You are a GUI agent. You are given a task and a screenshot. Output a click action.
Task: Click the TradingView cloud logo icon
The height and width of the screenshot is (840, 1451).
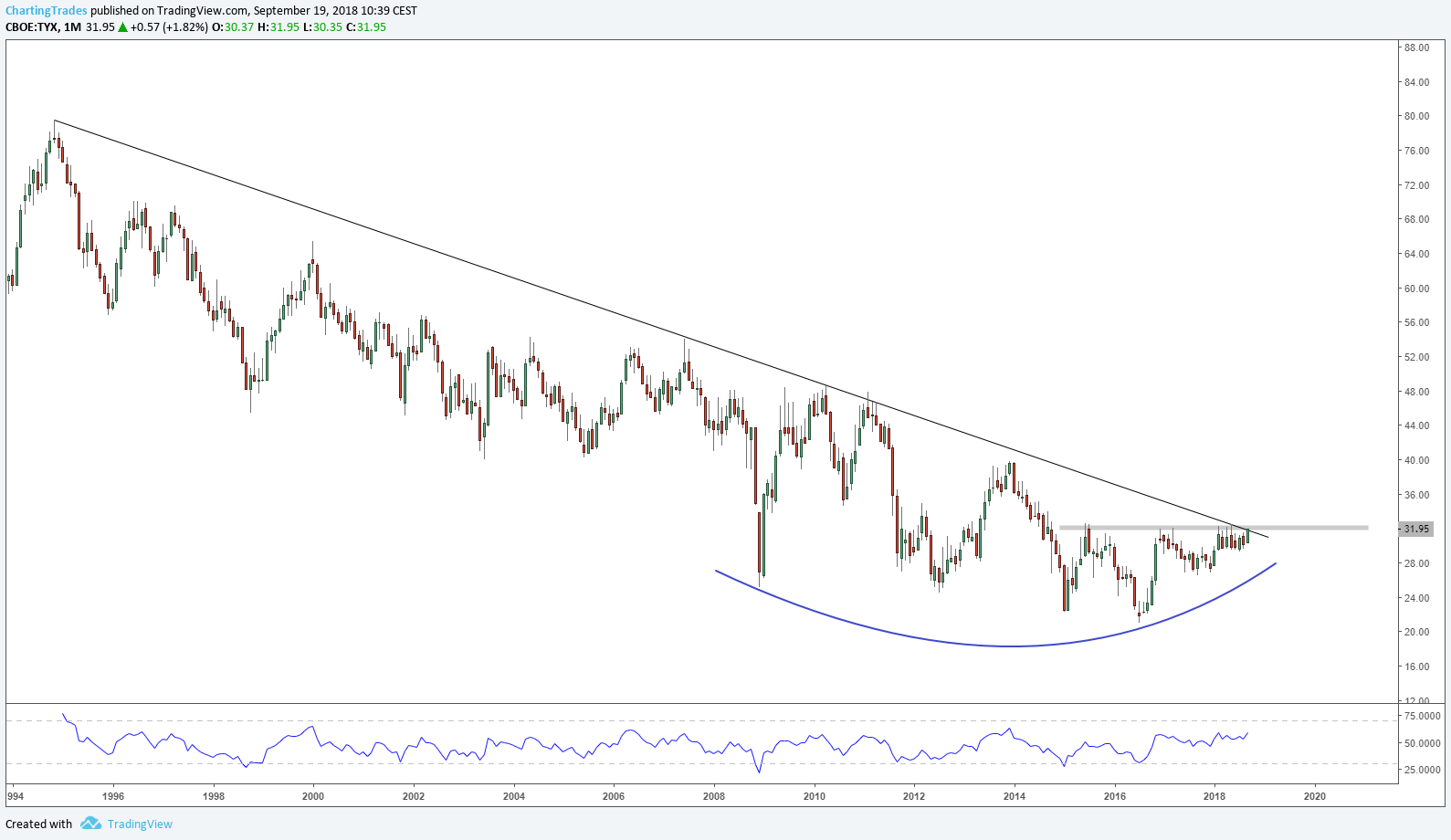[x=90, y=824]
